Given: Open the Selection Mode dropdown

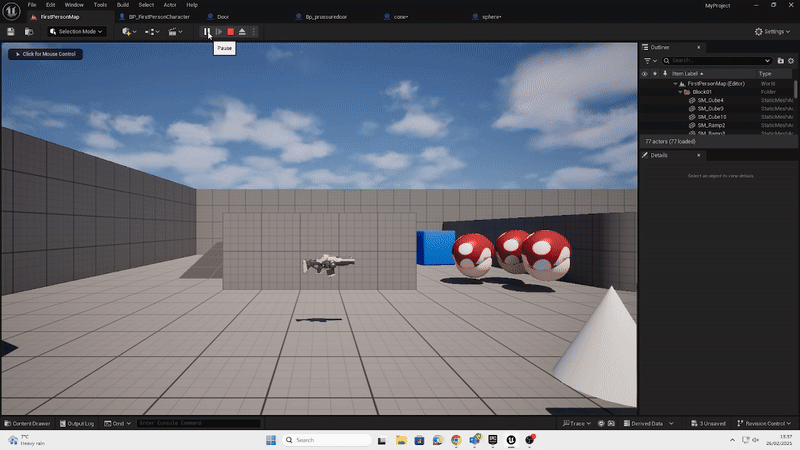Looking at the screenshot, I should [77, 32].
